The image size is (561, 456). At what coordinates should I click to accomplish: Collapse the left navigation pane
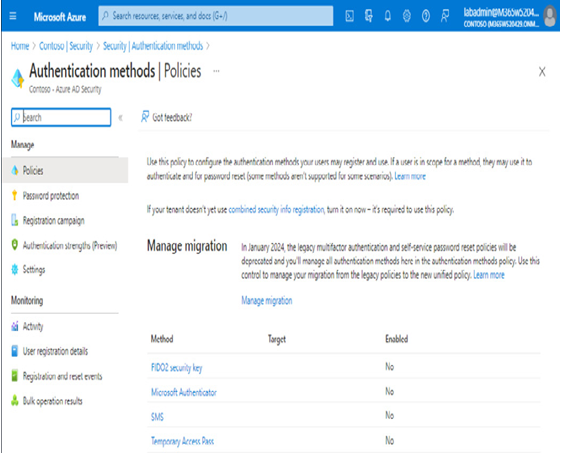(x=121, y=118)
